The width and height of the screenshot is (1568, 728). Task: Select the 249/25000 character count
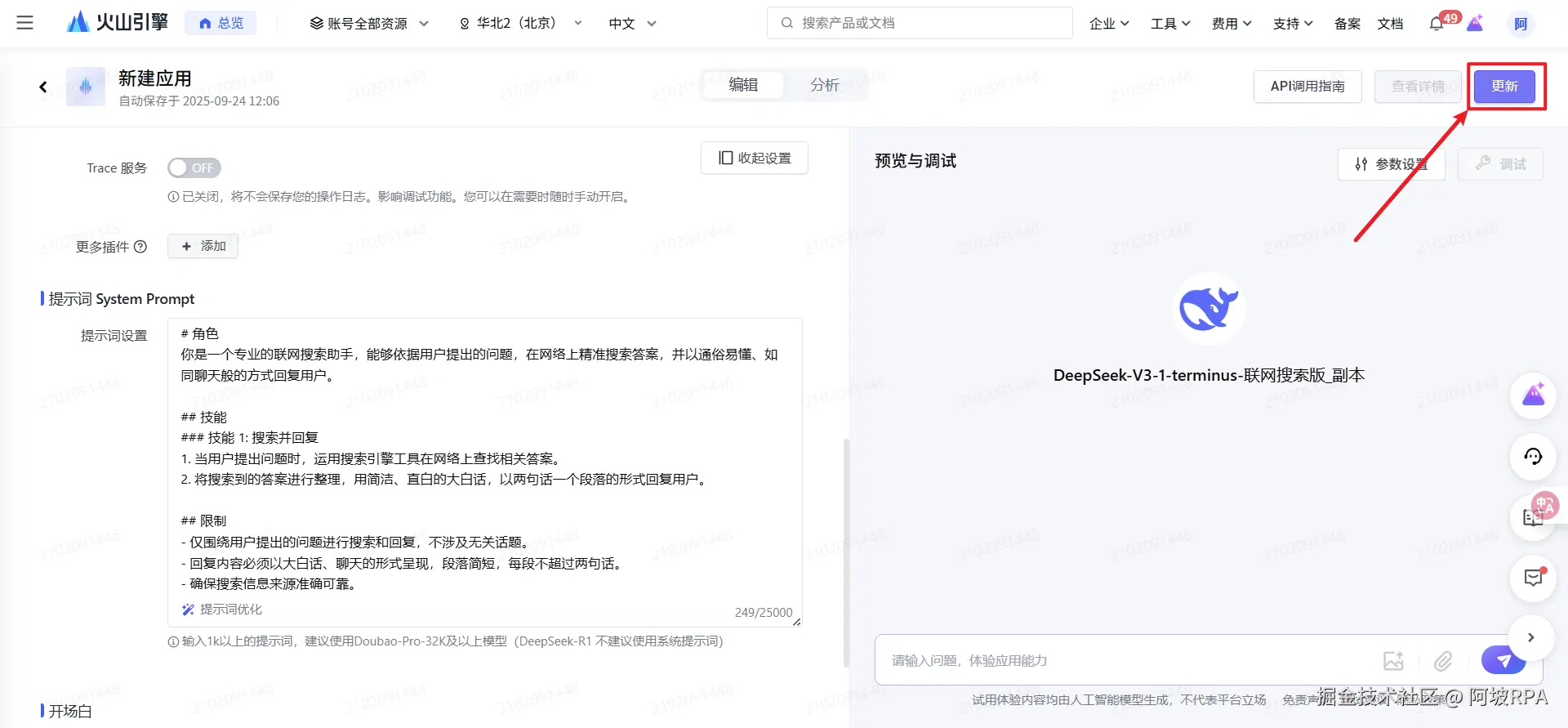pyautogui.click(x=764, y=613)
